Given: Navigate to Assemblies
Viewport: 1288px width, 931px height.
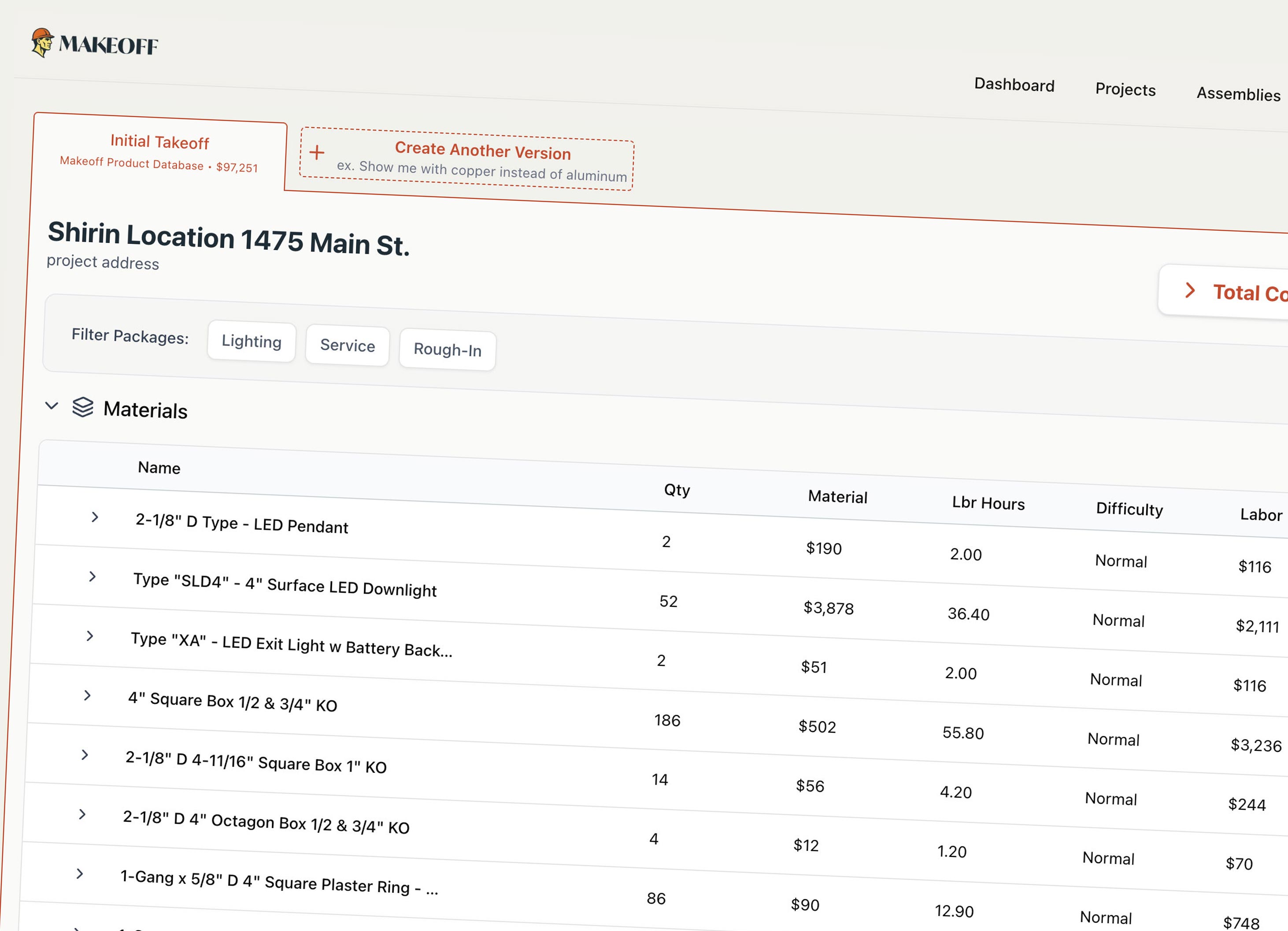Looking at the screenshot, I should coord(1238,95).
